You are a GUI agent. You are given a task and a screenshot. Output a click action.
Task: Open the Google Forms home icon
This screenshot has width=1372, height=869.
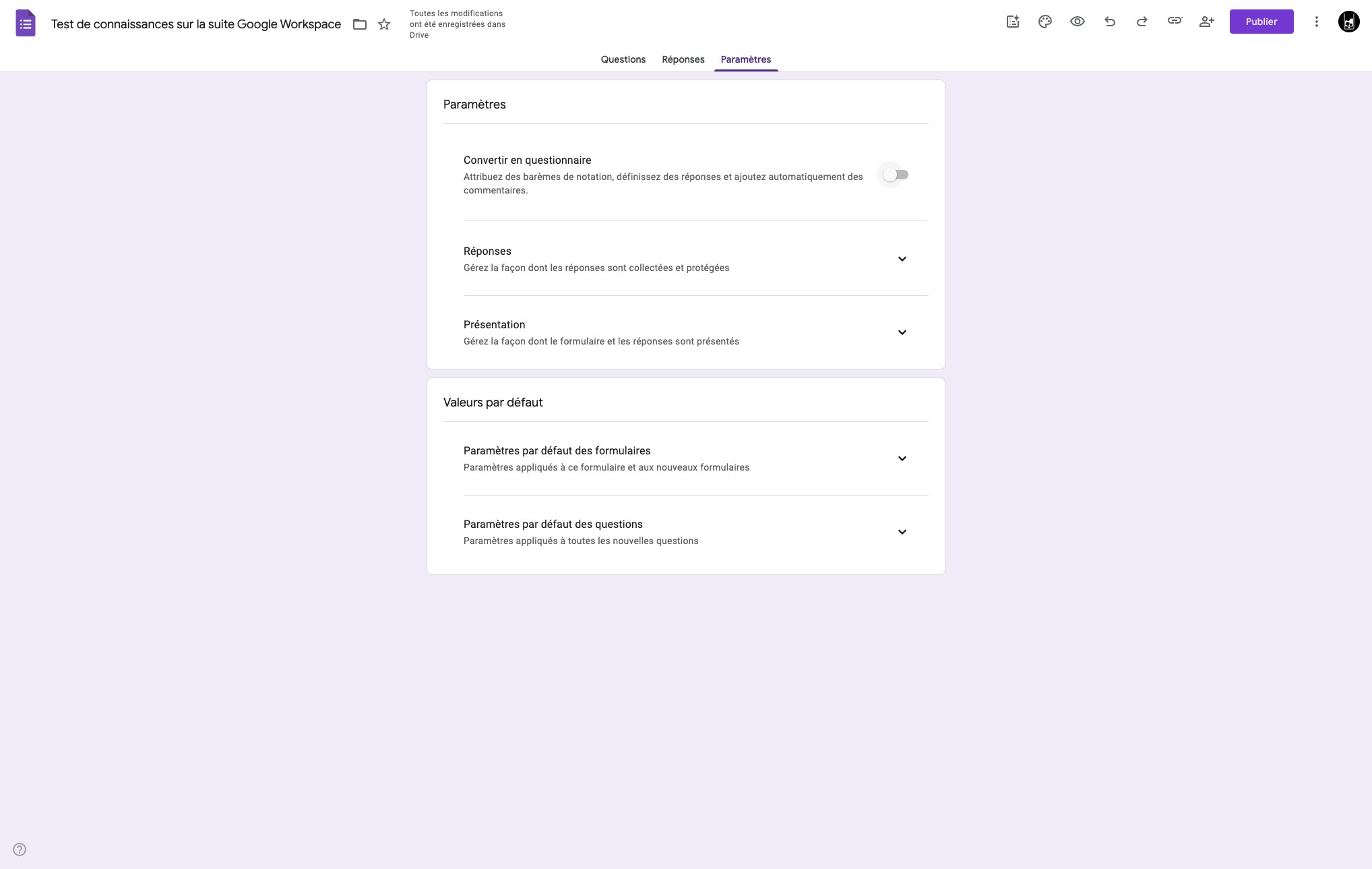26,24
